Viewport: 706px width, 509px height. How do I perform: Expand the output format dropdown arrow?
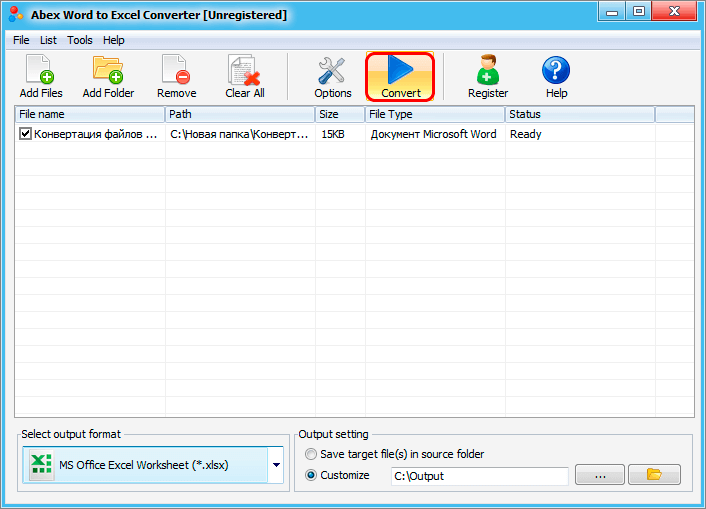(x=276, y=465)
